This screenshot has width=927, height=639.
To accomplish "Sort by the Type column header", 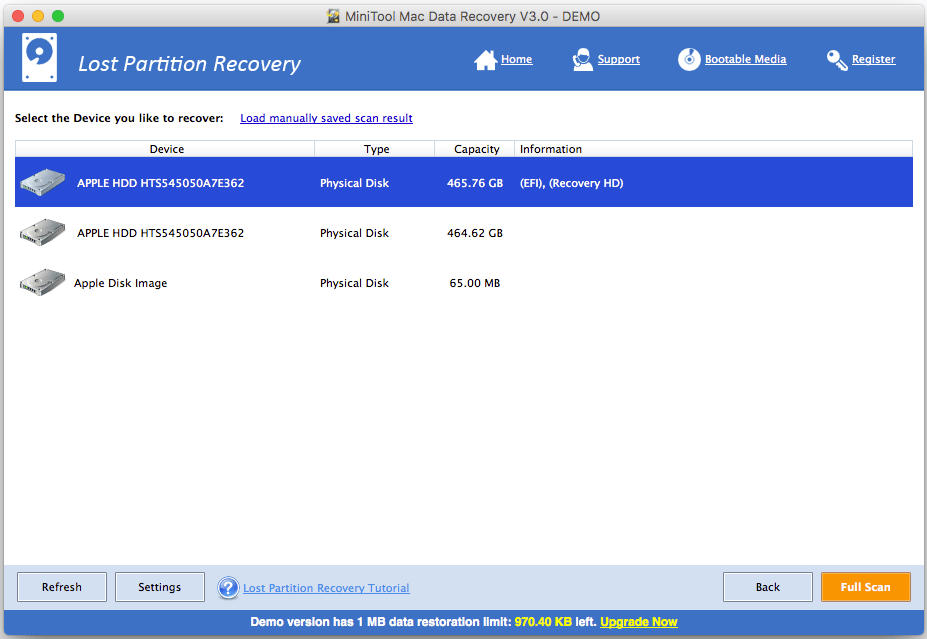I will (375, 149).
